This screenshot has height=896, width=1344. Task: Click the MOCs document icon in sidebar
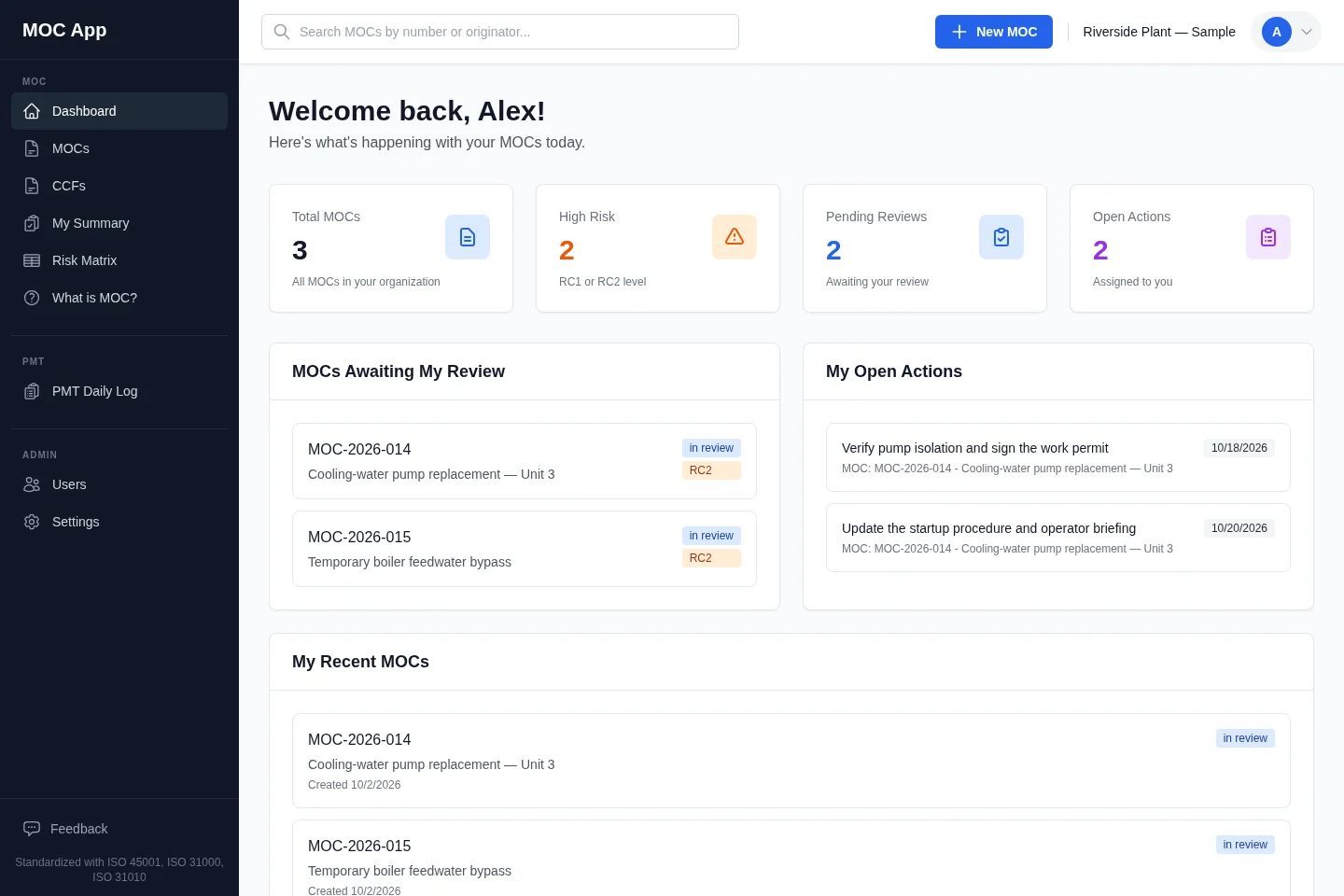click(x=32, y=148)
